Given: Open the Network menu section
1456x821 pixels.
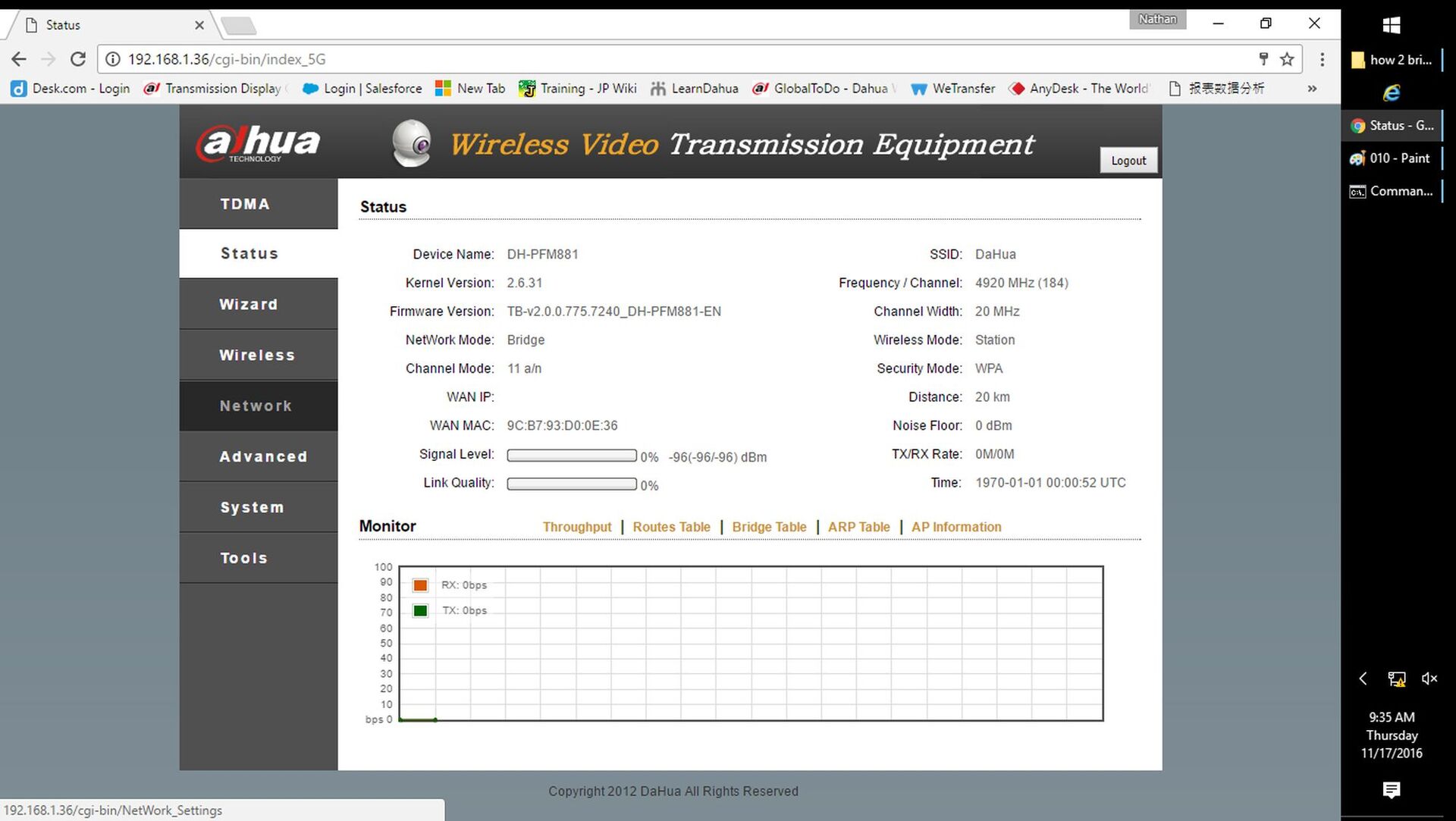Looking at the screenshot, I should (256, 406).
